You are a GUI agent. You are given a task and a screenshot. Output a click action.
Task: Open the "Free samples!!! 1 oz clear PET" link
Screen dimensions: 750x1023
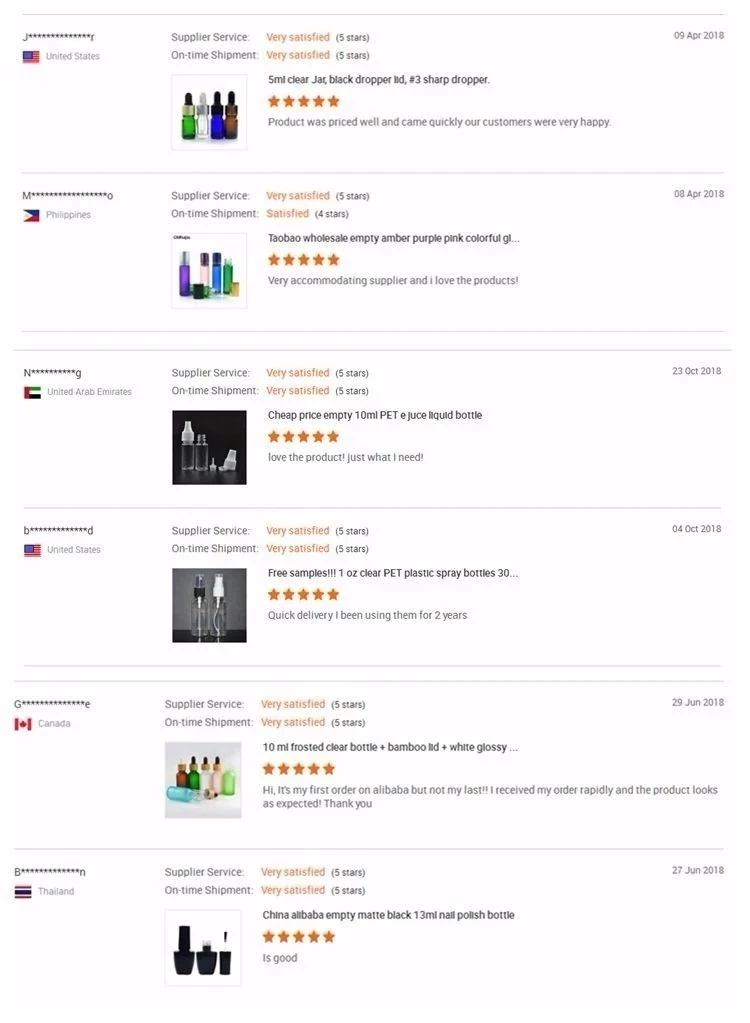coord(392,573)
